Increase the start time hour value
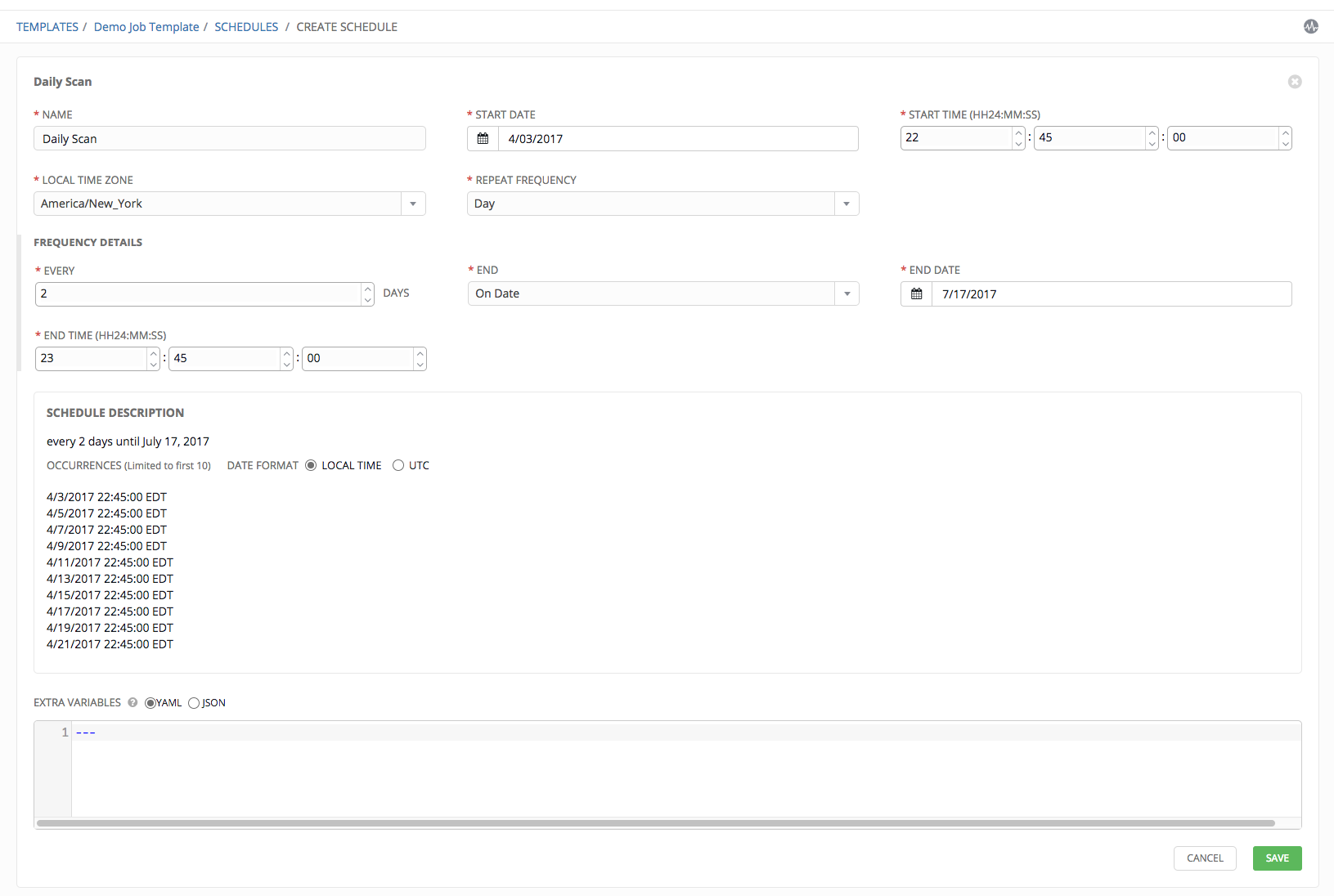Viewport: 1334px width, 896px height. 1018,132
